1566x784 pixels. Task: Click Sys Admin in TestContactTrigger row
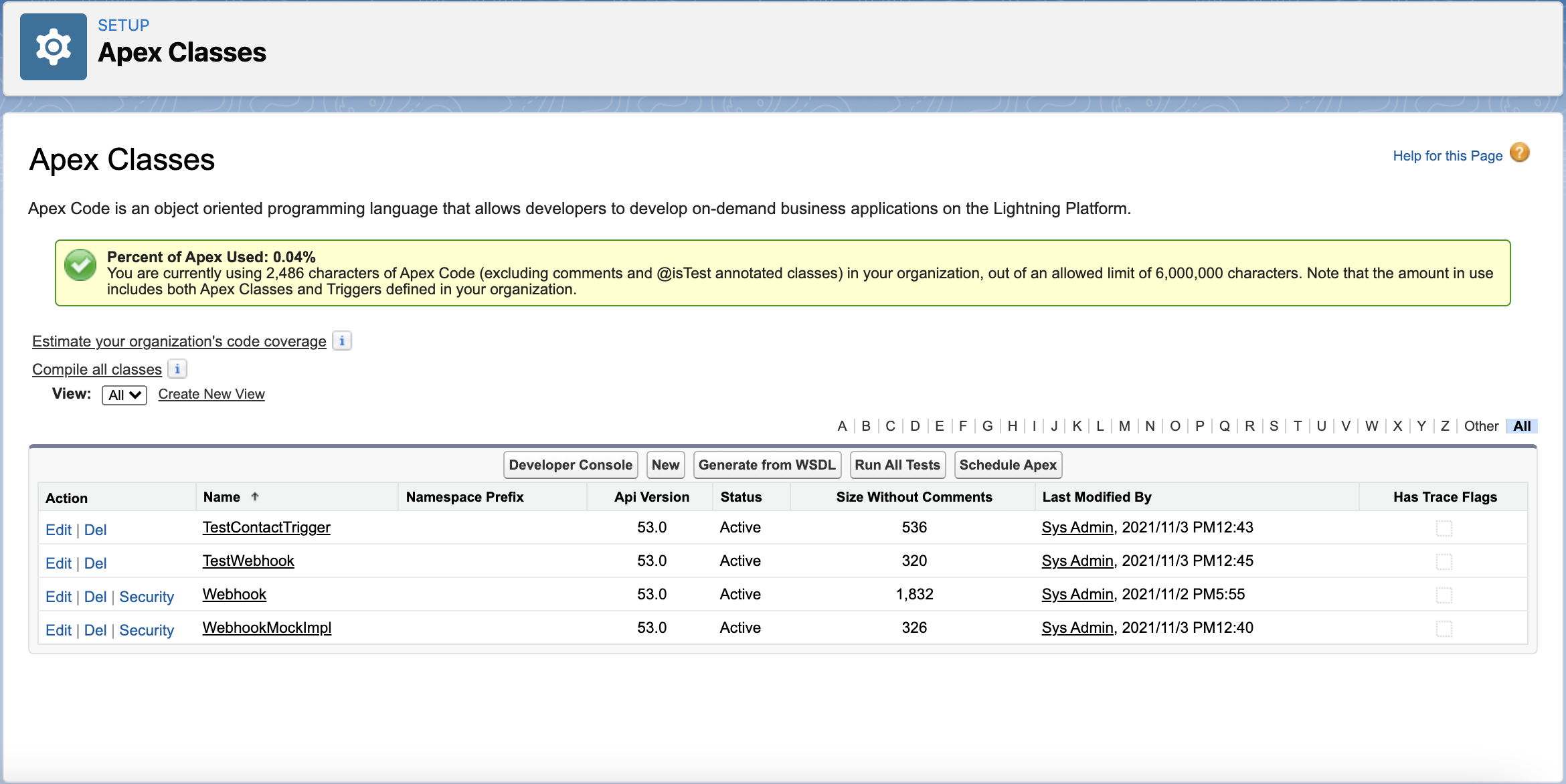coord(1077,527)
